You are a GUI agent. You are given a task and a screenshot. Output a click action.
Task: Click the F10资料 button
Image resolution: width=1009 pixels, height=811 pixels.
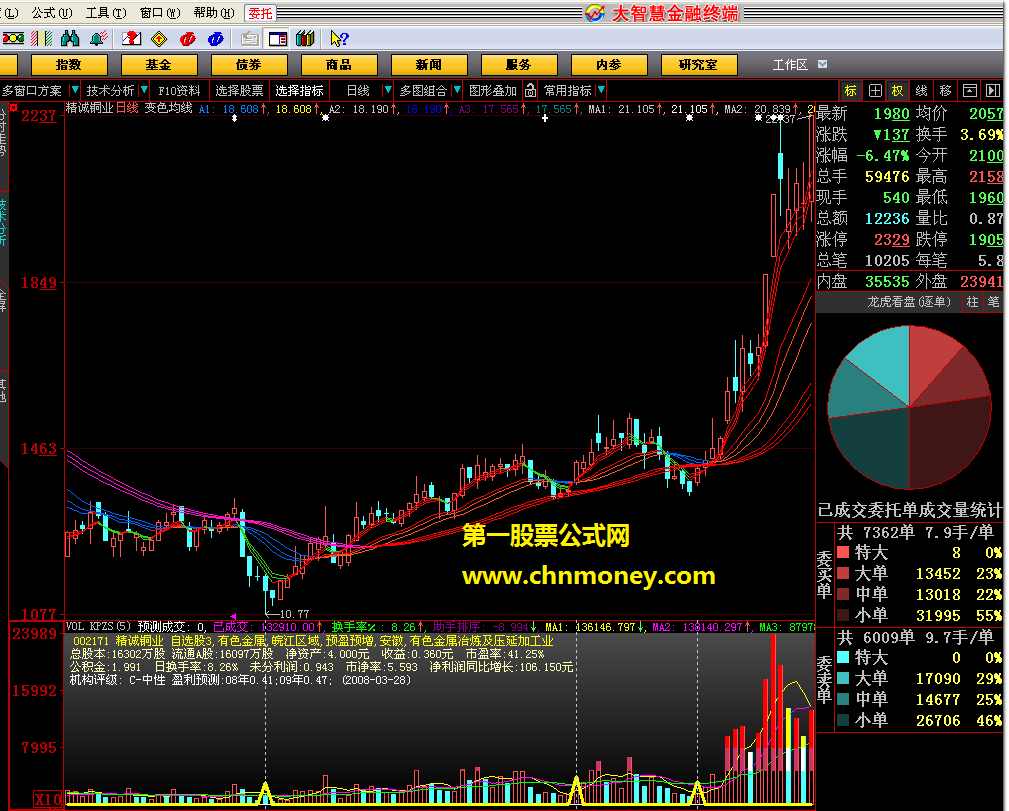[x=180, y=91]
